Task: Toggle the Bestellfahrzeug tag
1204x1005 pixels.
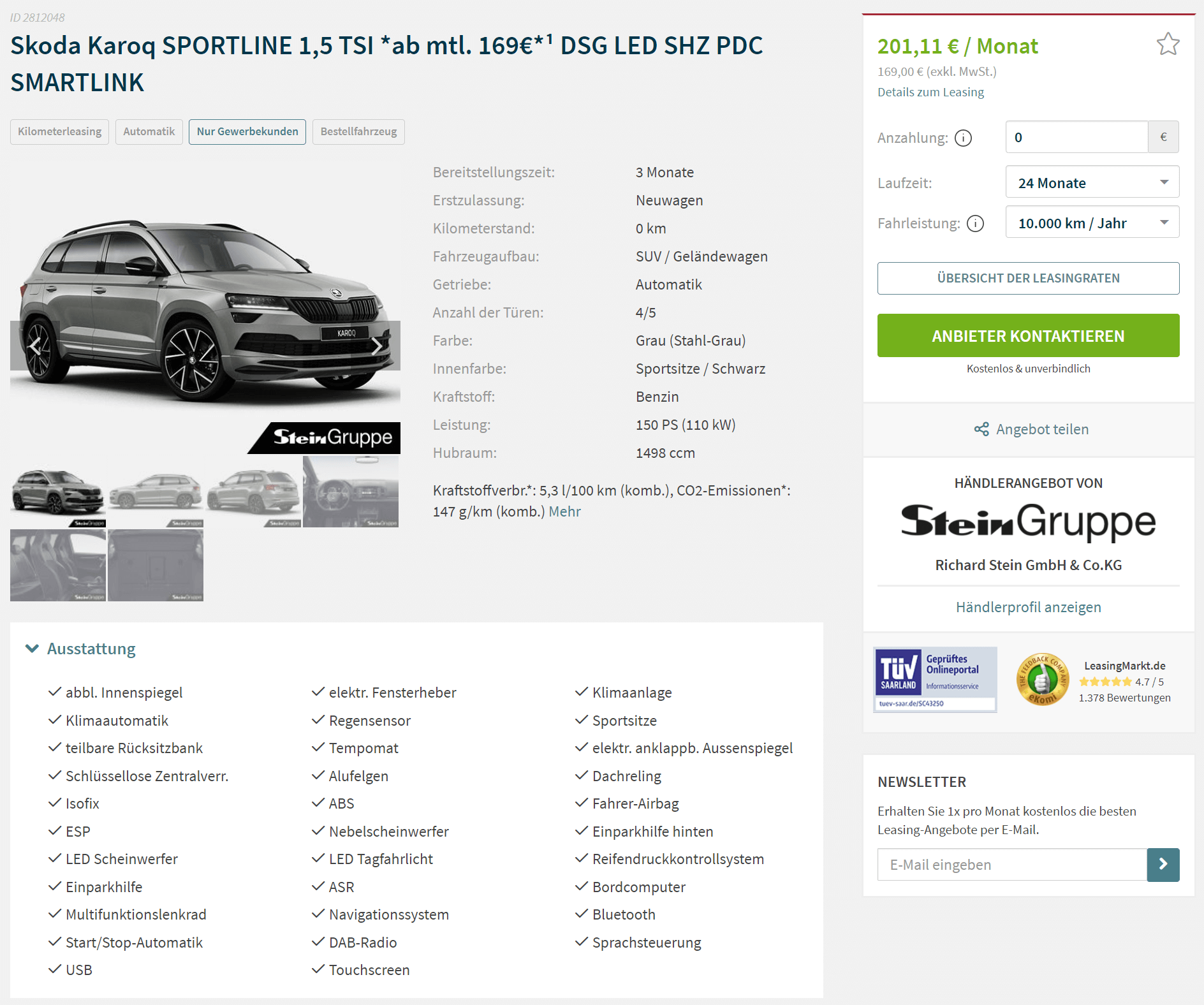Action: point(358,131)
